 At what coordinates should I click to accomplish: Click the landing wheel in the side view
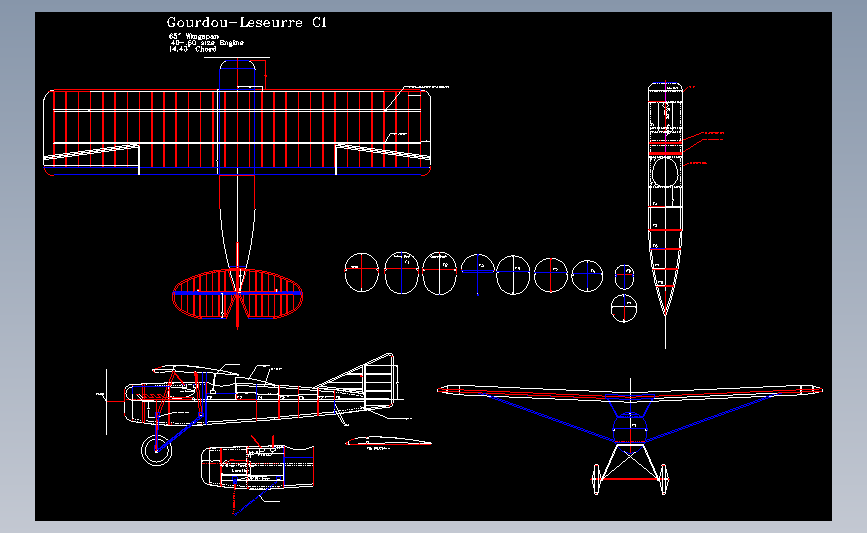(156, 450)
